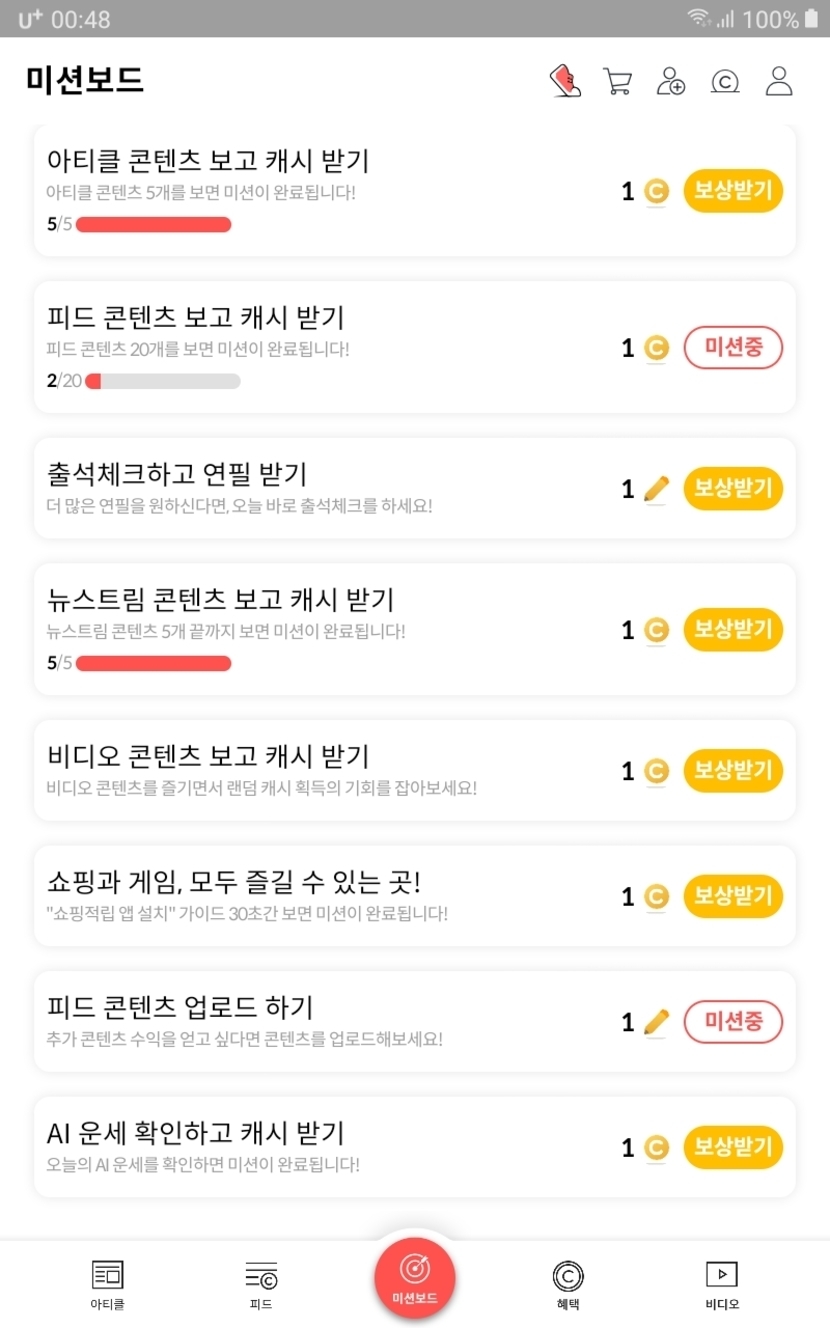Tap 미션중 on 피드 콘텐츠 보고 mission
Viewport: 830px width, 1328px height.
[733, 348]
